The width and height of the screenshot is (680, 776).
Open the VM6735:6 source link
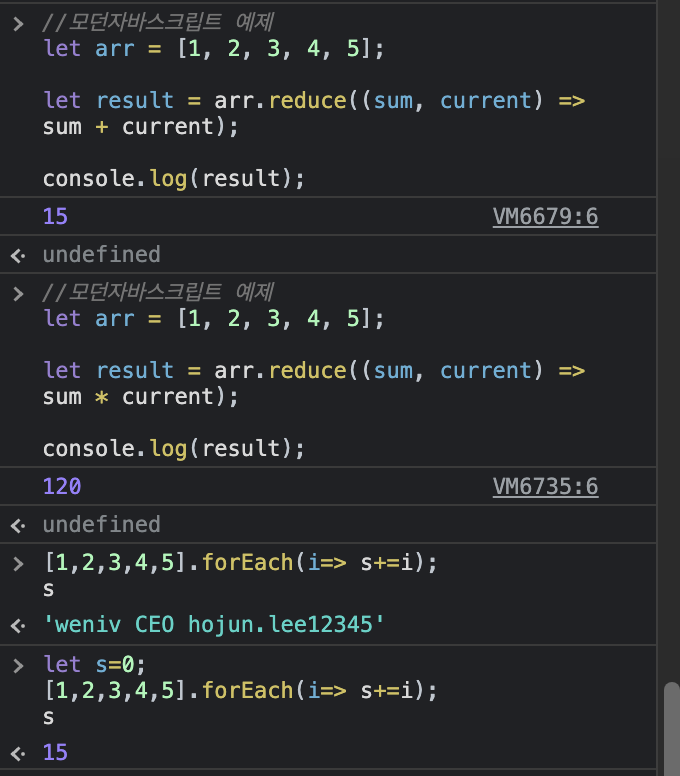click(545, 486)
